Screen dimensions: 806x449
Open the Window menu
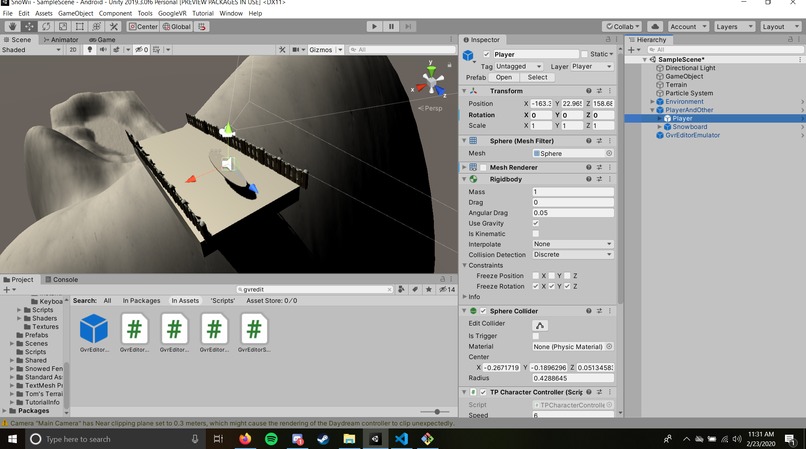click(231, 13)
